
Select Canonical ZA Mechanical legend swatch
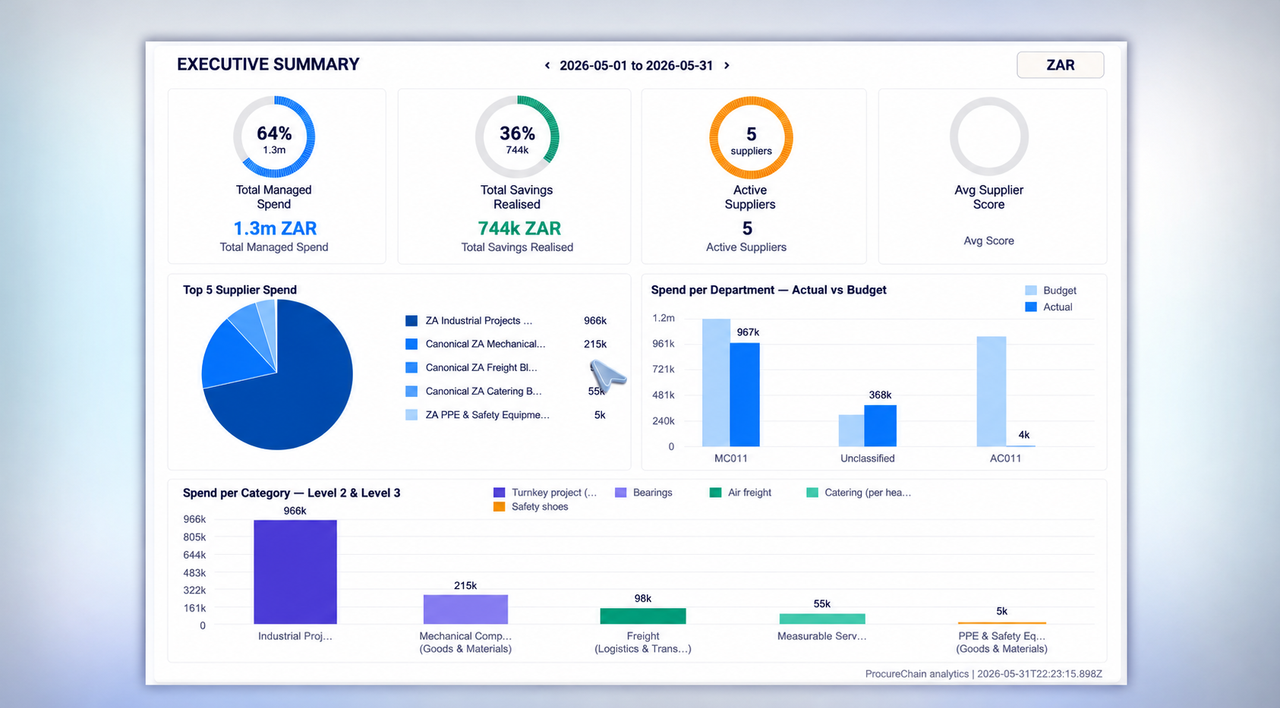(x=411, y=344)
